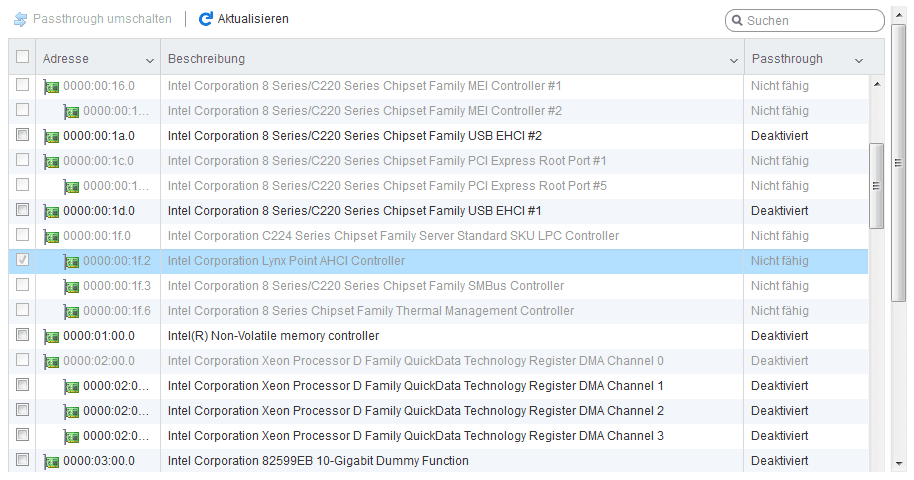The width and height of the screenshot is (914, 480).
Task: Open the Beschreibung column dropdown arrow
Action: (735, 60)
